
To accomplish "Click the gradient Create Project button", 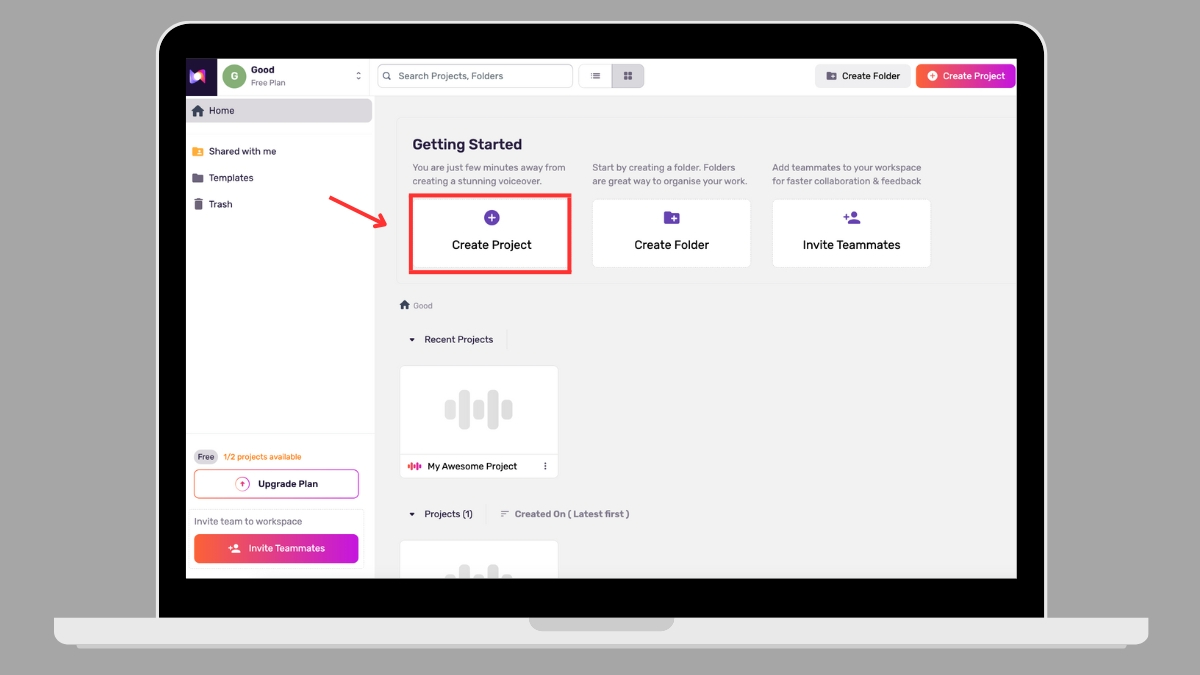I will coord(965,76).
